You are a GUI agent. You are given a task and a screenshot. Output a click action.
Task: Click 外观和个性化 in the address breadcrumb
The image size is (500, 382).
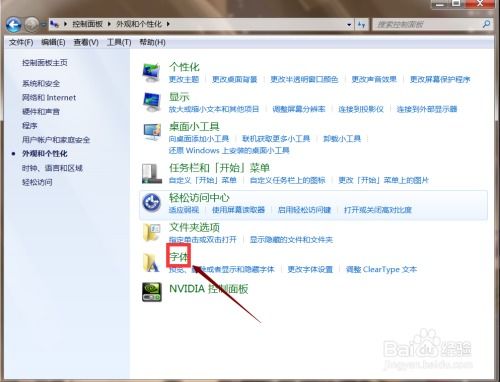coord(139,24)
